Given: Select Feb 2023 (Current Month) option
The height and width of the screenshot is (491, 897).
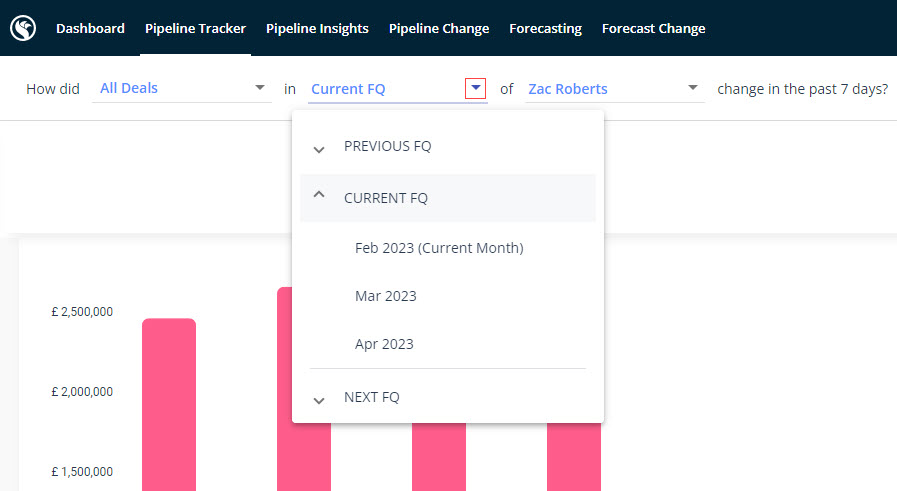Looking at the screenshot, I should tap(439, 248).
